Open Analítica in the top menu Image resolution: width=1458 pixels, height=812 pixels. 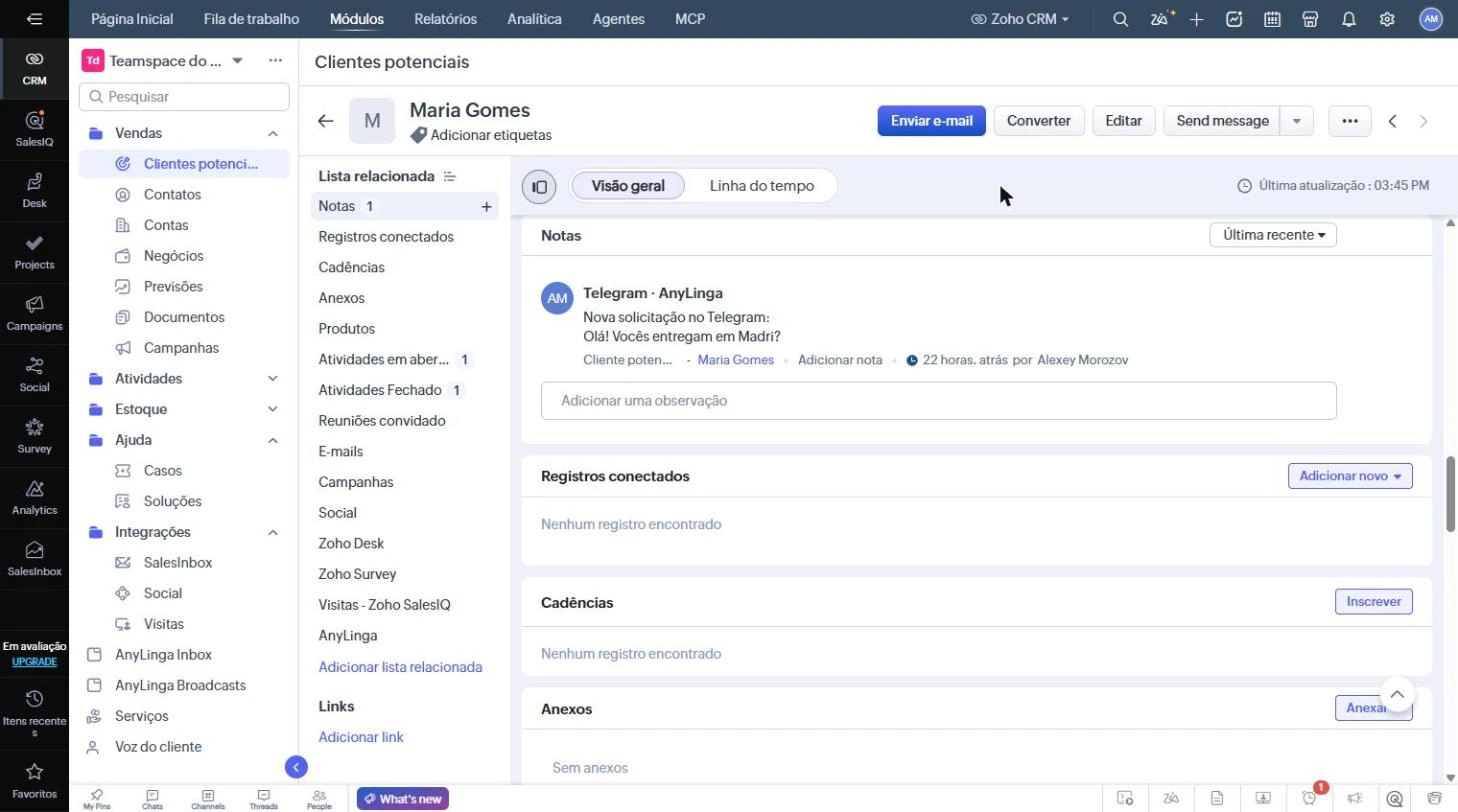tap(534, 19)
